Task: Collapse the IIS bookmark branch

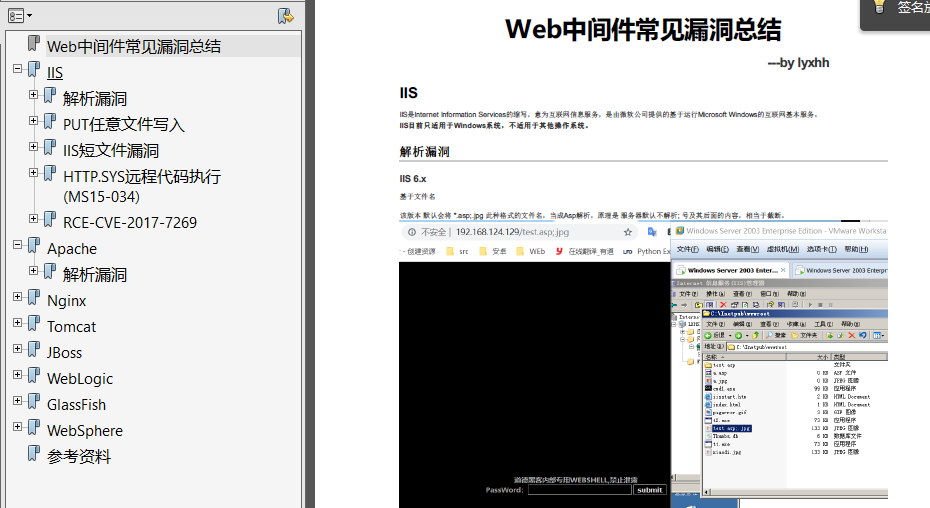Action: coord(18,69)
